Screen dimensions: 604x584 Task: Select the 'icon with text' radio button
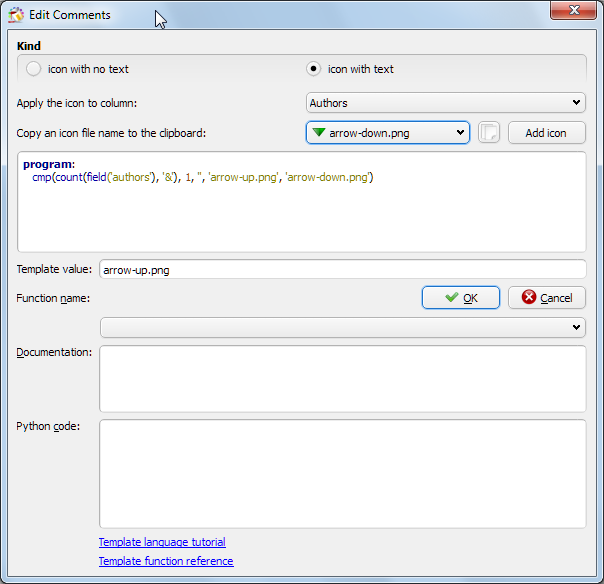pos(314,69)
